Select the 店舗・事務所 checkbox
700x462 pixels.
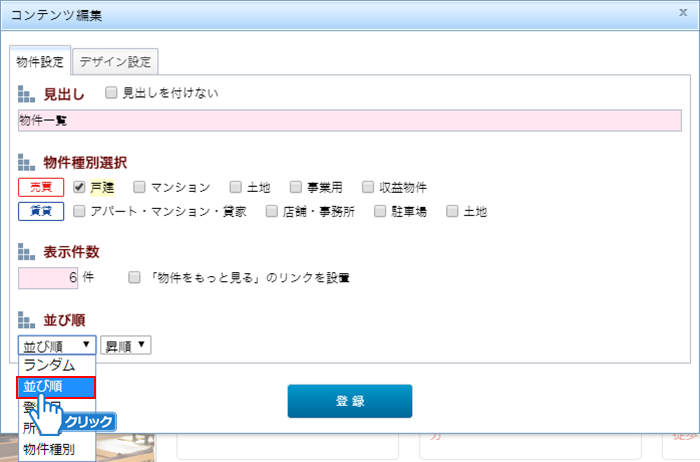[x=271, y=211]
